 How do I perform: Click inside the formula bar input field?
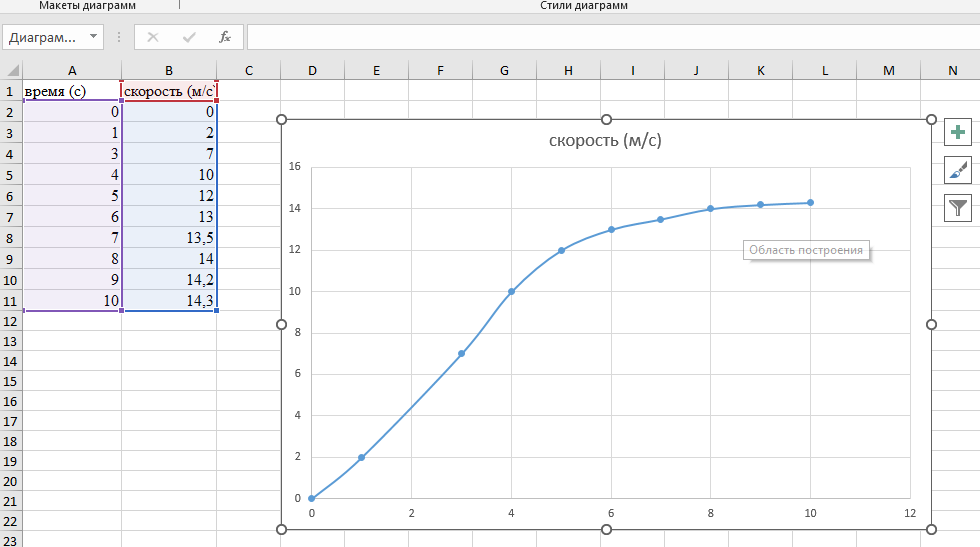(x=600, y=37)
